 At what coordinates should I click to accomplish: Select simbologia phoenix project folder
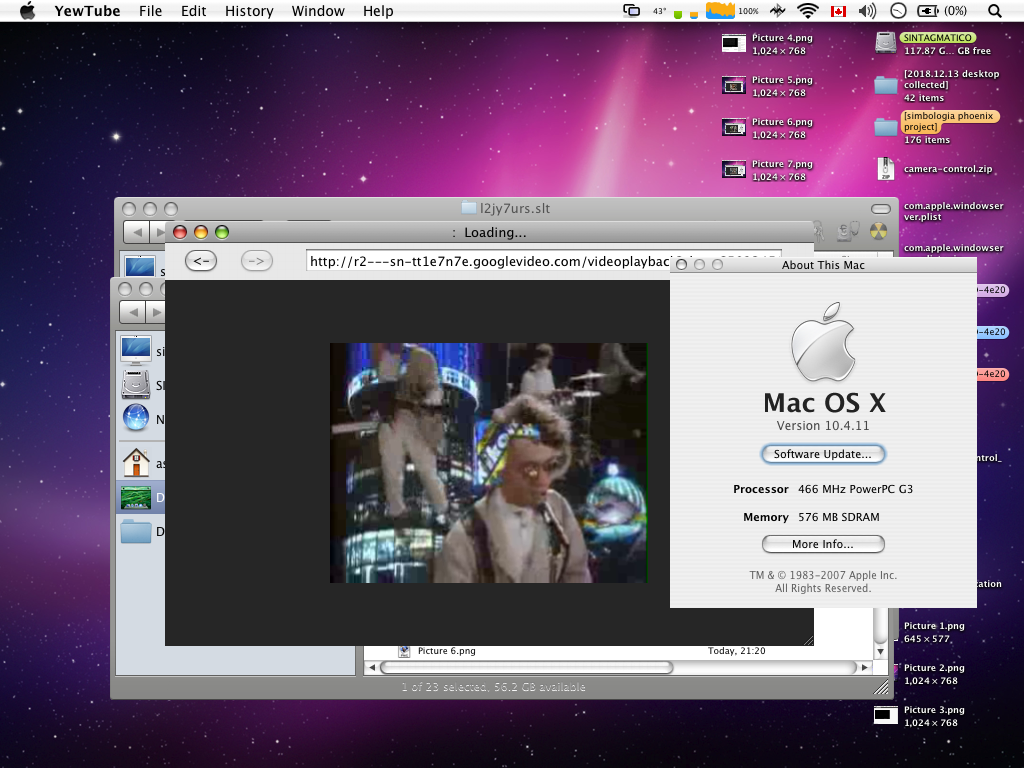886,127
